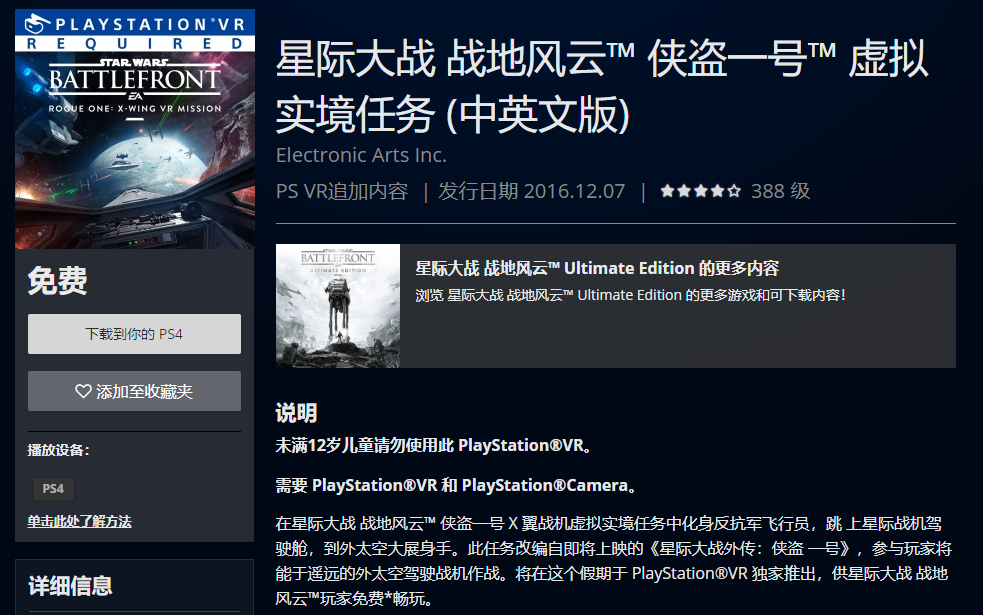
Task: Click the PlayStation VR Required banner logo
Action: coord(135,31)
